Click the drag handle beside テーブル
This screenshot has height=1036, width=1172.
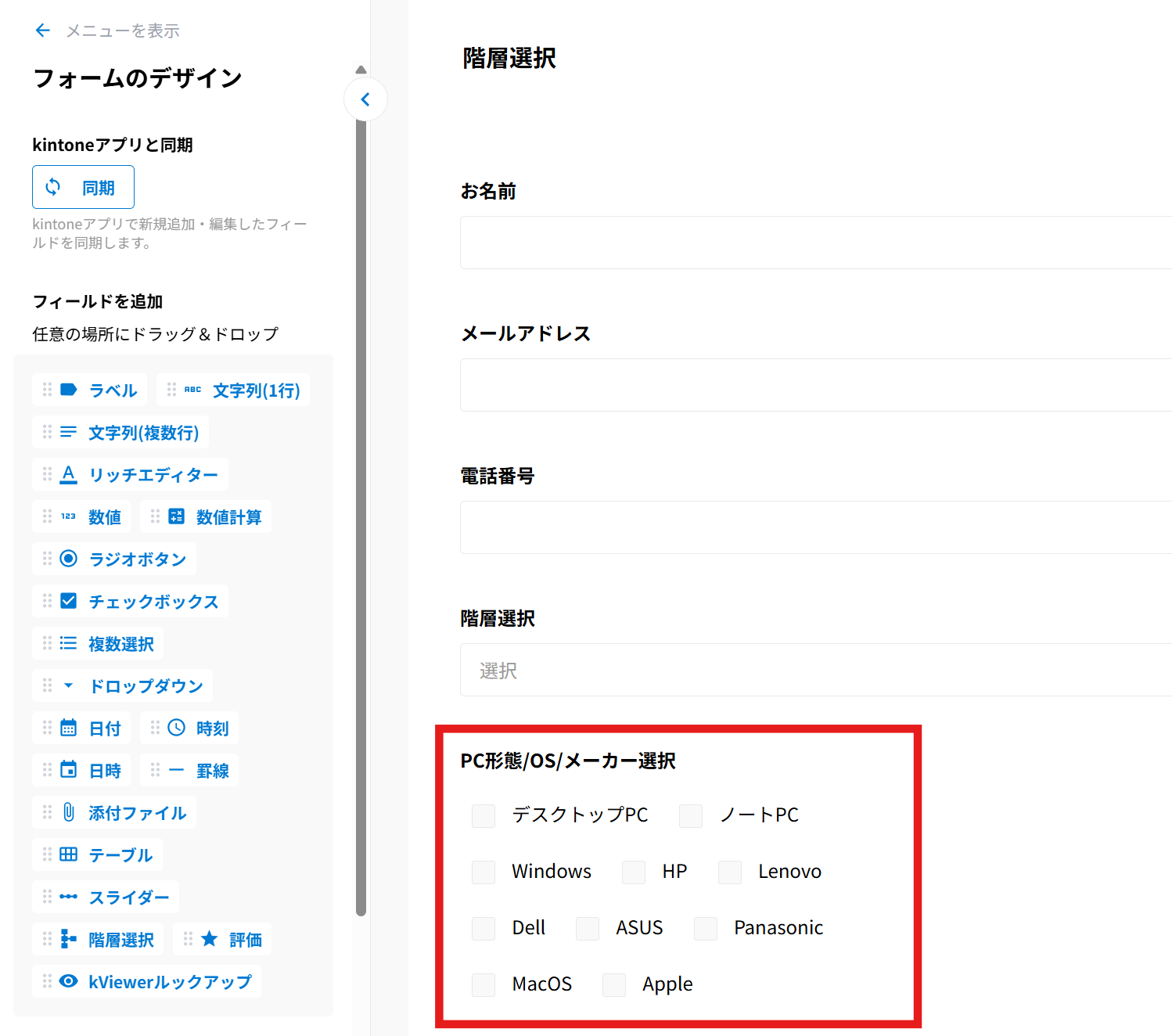(x=47, y=854)
